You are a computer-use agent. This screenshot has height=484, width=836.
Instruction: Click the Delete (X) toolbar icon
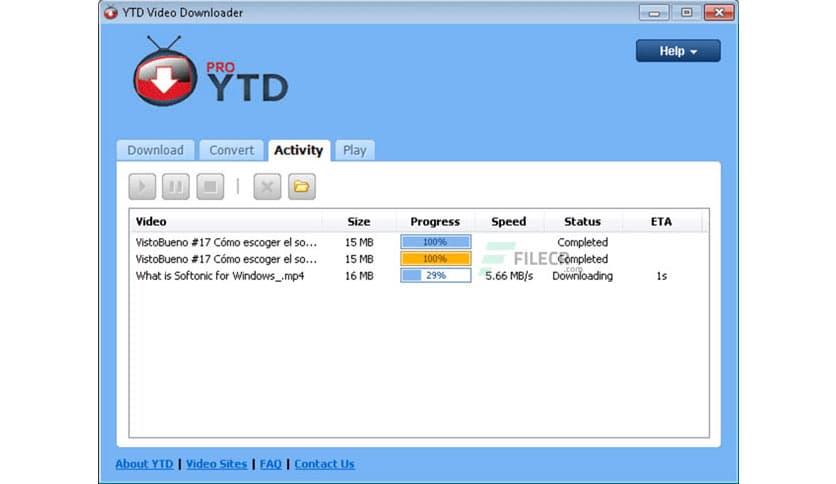pos(267,187)
